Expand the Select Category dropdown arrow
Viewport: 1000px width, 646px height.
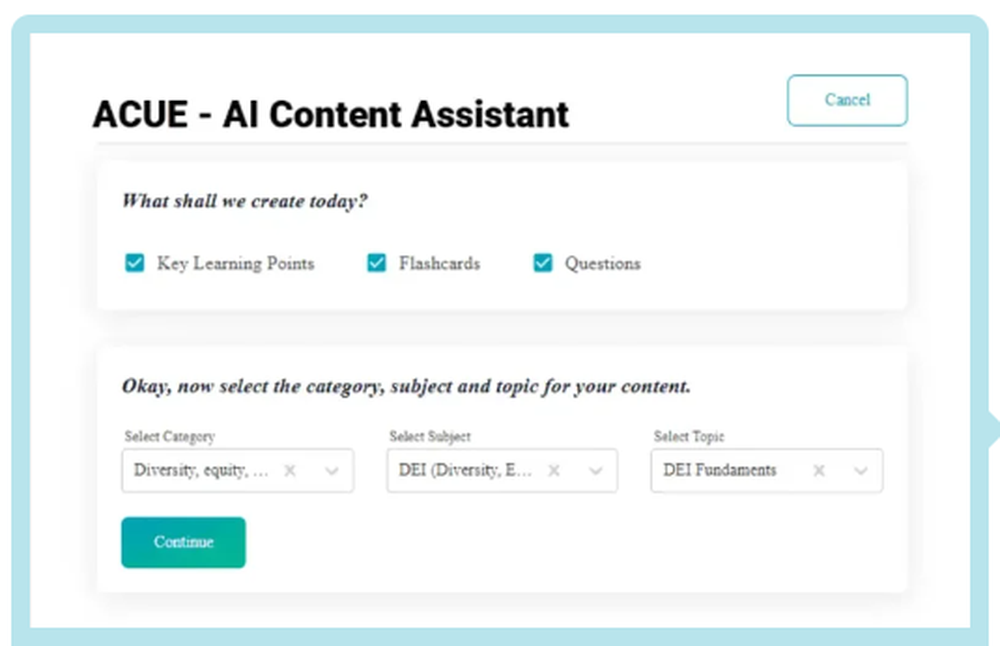332,471
